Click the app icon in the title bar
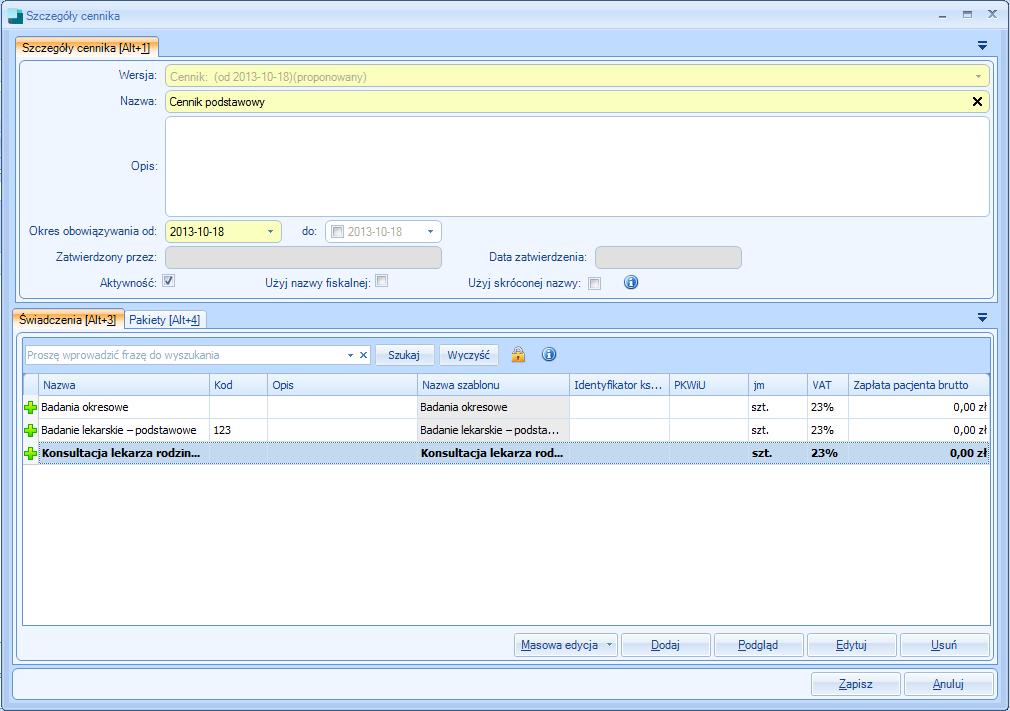 click(x=15, y=16)
